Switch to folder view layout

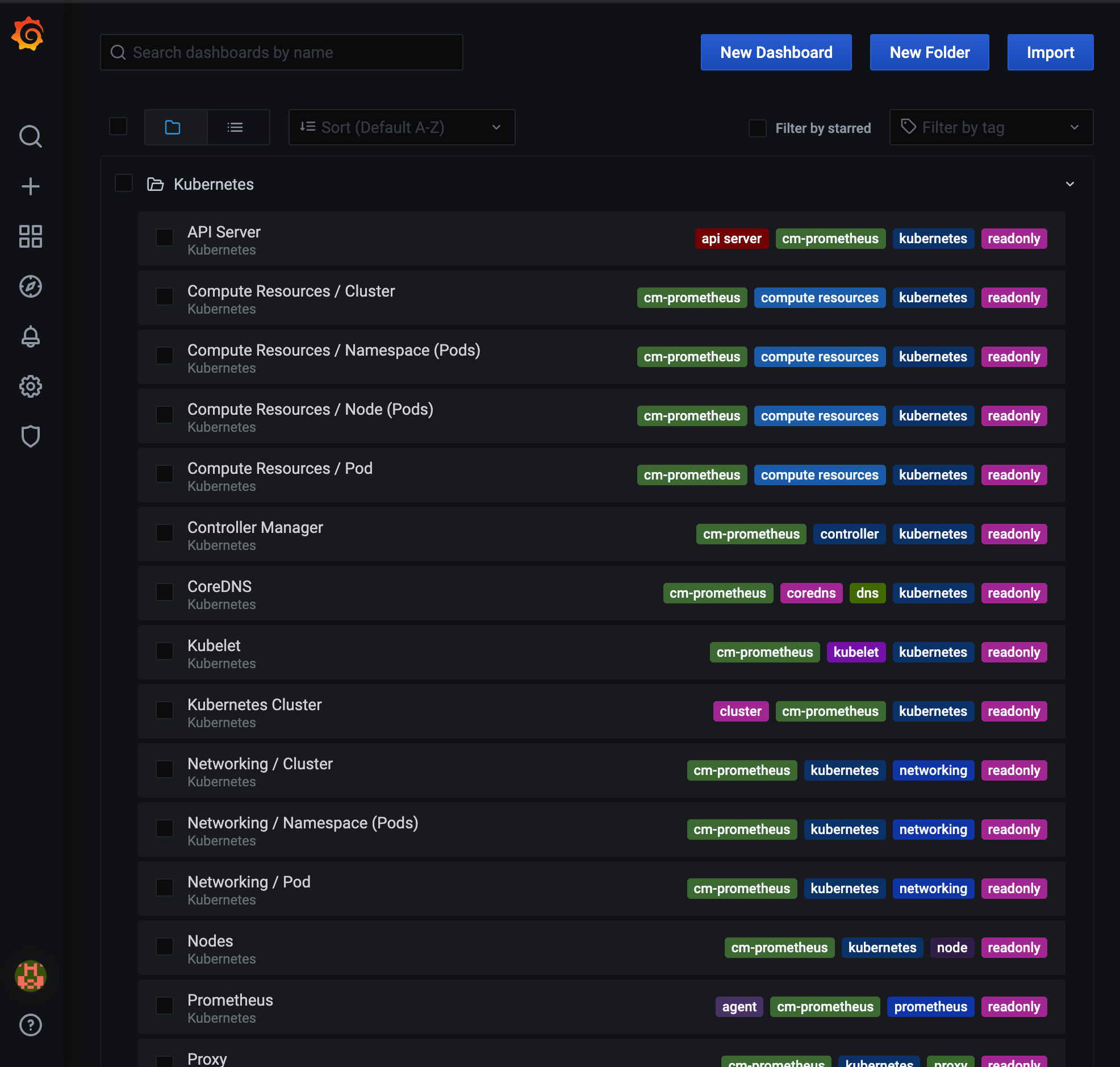[x=175, y=127]
